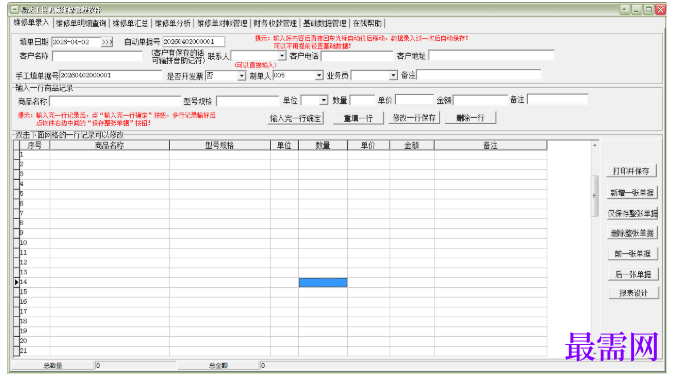Screen dimensions: 677x378
Task: Click the 仅保存整张单据 button
Action: coord(633,213)
